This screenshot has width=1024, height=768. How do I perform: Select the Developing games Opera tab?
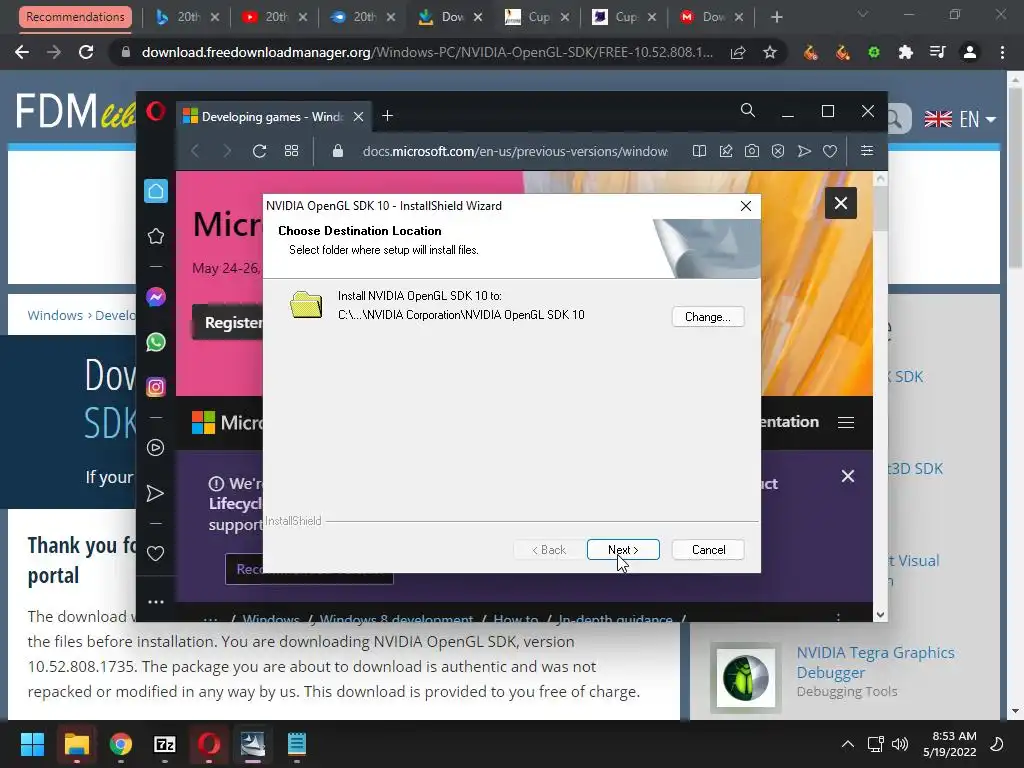tap(274, 117)
